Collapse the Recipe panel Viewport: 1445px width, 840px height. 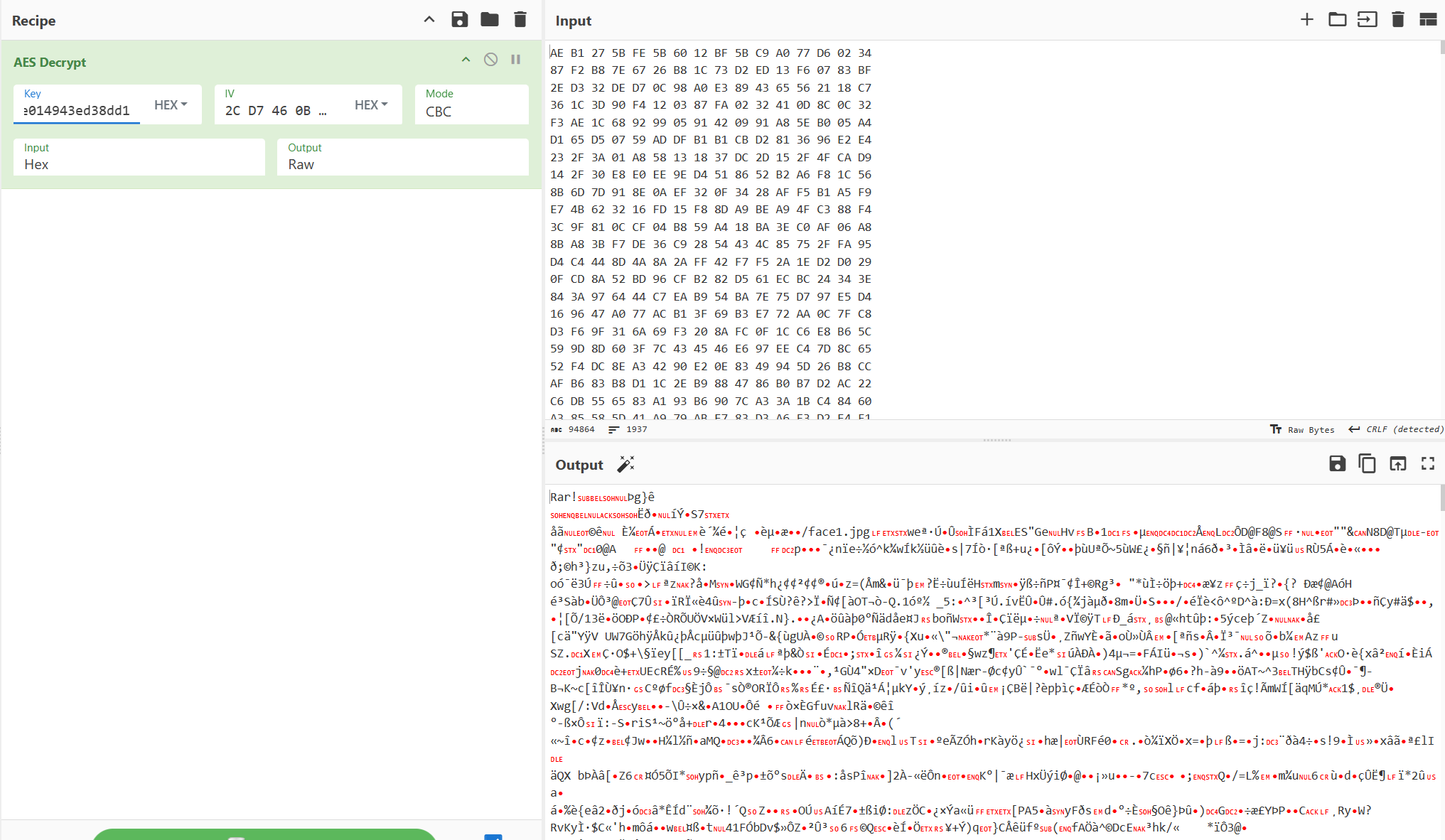(429, 19)
